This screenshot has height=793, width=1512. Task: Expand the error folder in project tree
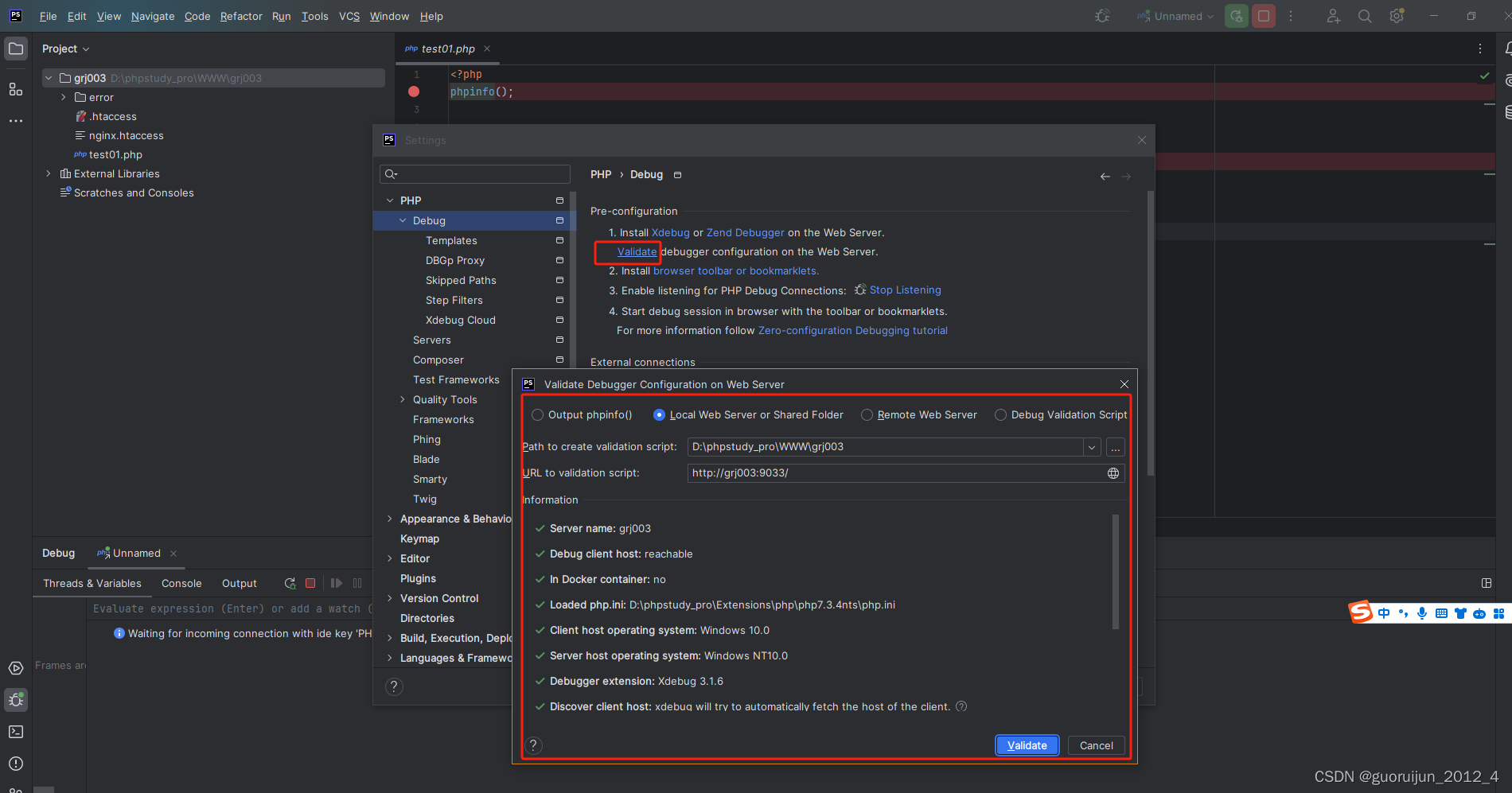tap(64, 97)
